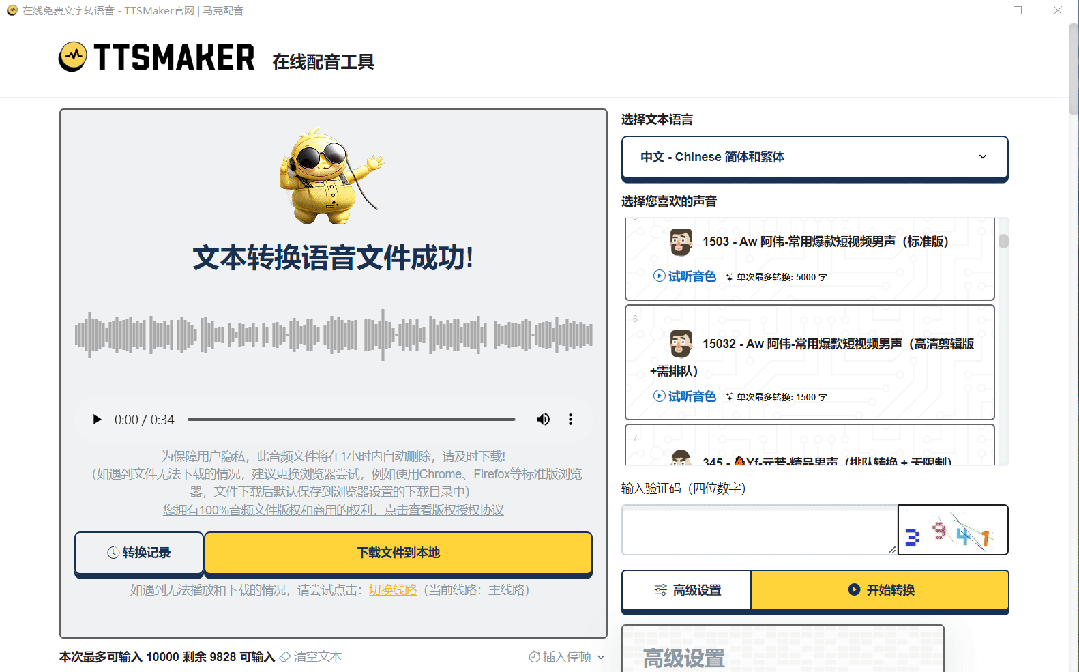Click the yellow mascot image
This screenshot has width=1079, height=672.
[331, 176]
